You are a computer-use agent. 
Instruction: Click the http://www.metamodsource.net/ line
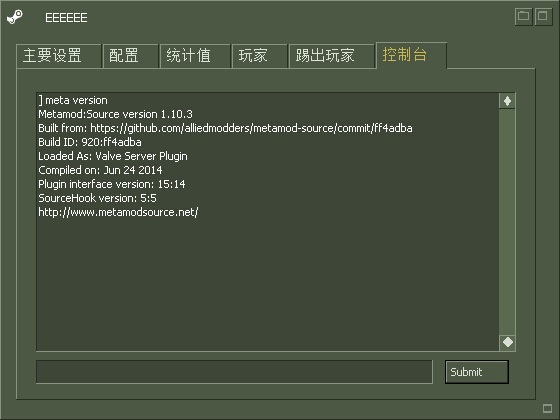click(x=118, y=212)
